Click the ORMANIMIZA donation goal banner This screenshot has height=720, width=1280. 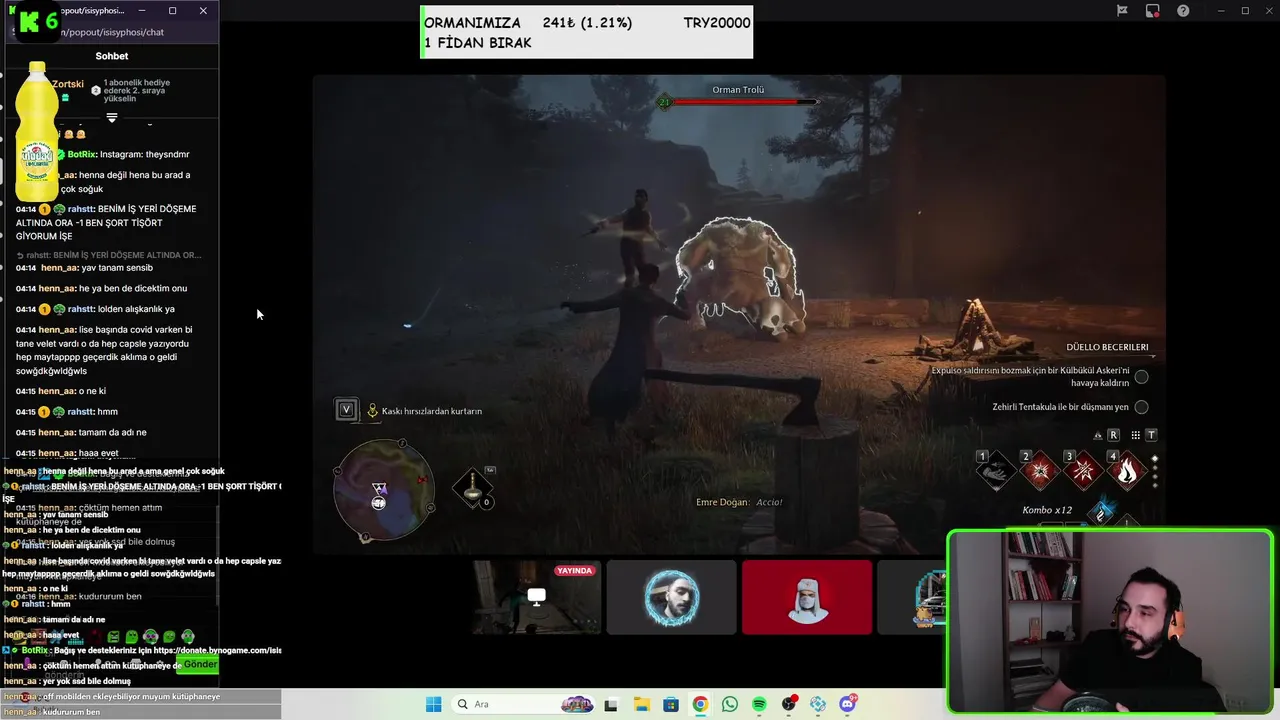586,32
